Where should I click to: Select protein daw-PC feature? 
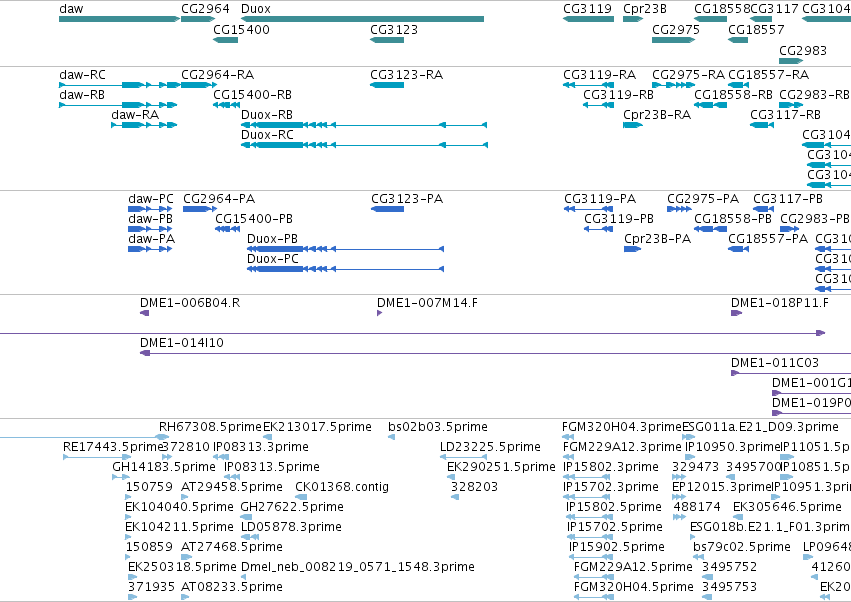click(x=150, y=208)
